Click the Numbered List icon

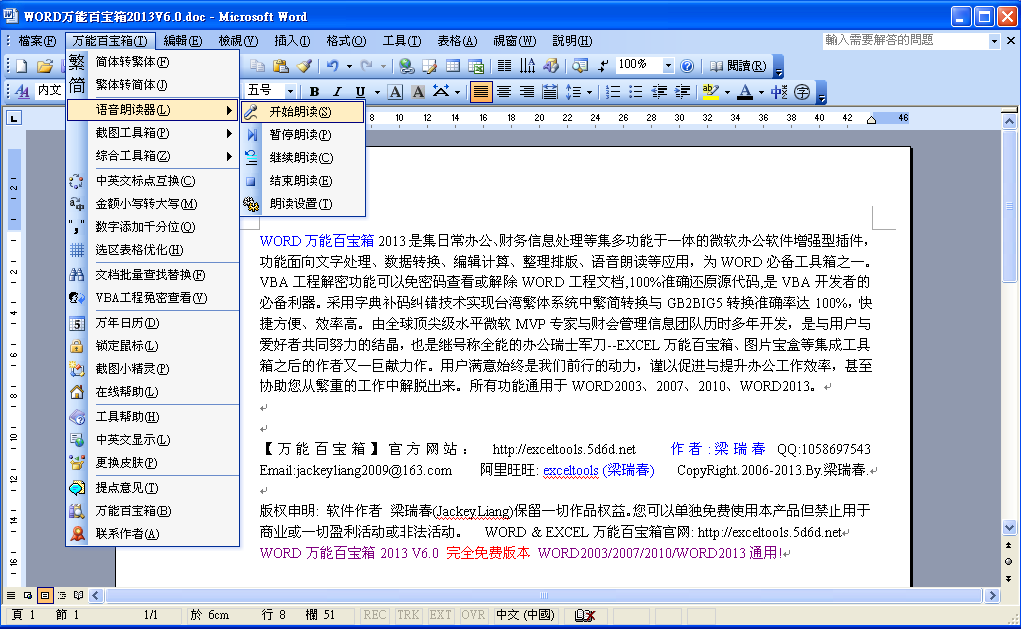pyautogui.click(x=613, y=92)
